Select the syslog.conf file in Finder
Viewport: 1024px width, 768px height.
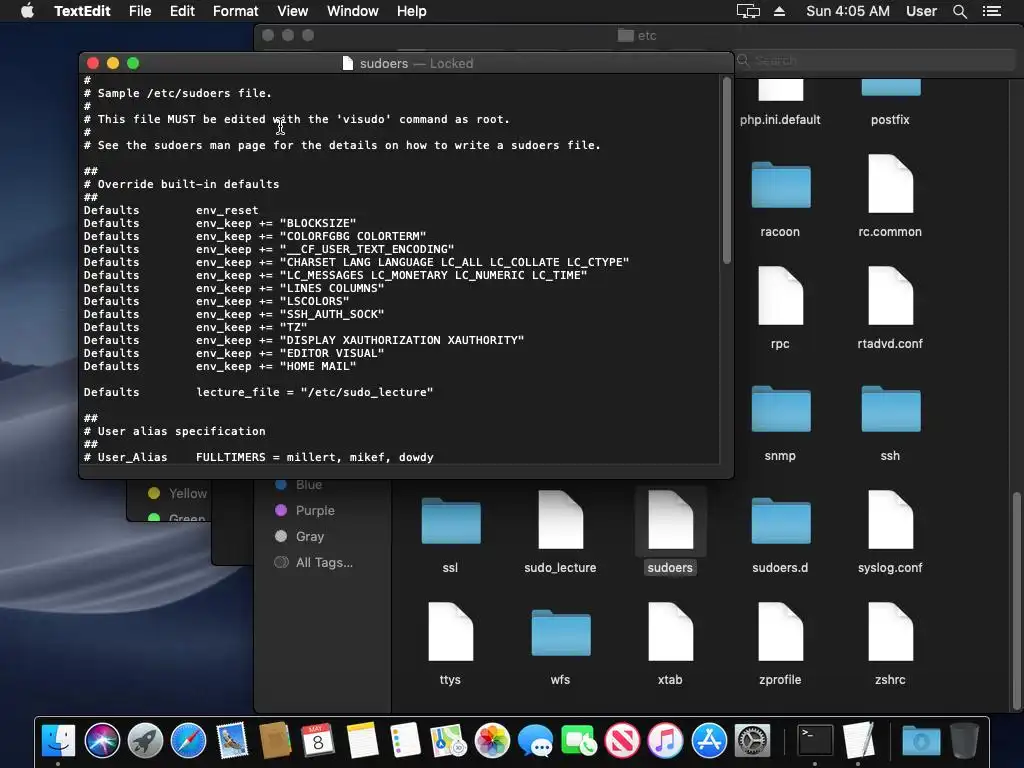click(x=890, y=520)
